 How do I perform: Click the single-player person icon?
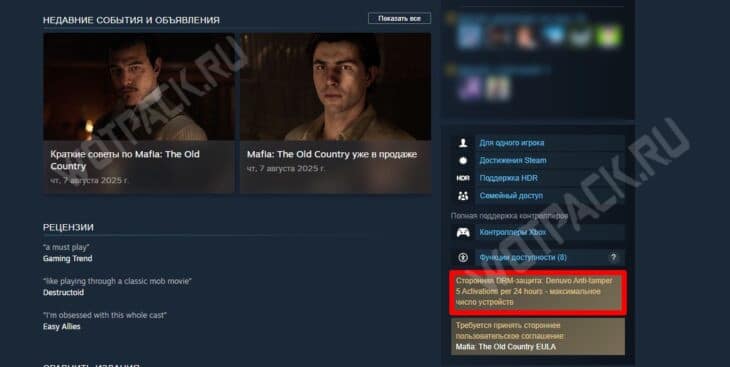click(463, 143)
